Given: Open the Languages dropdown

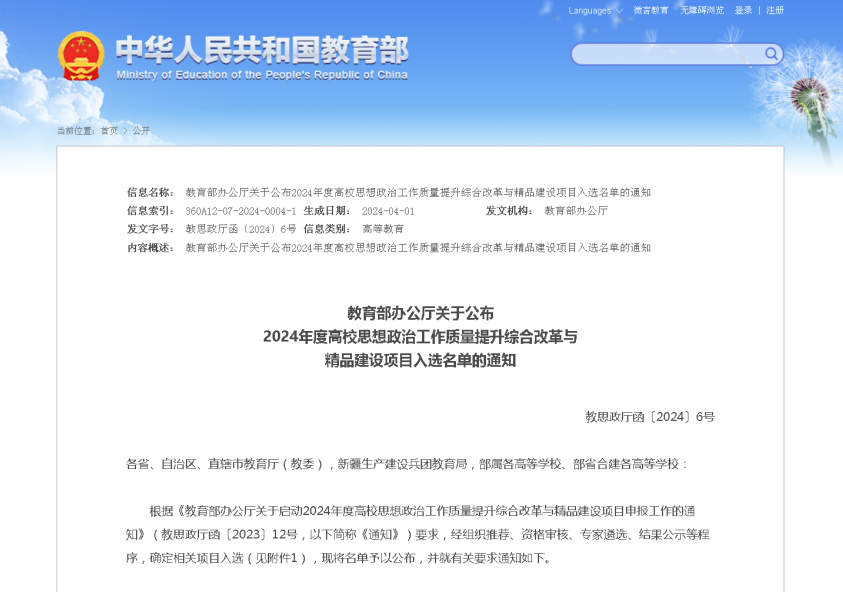Looking at the screenshot, I should tap(595, 11).
